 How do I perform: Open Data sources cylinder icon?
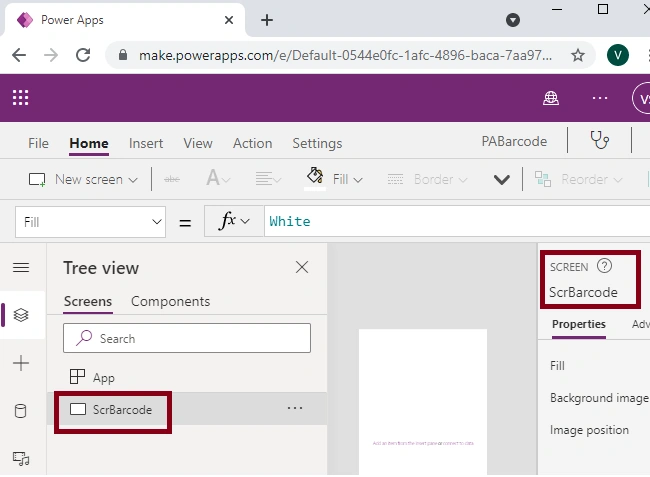[21, 411]
